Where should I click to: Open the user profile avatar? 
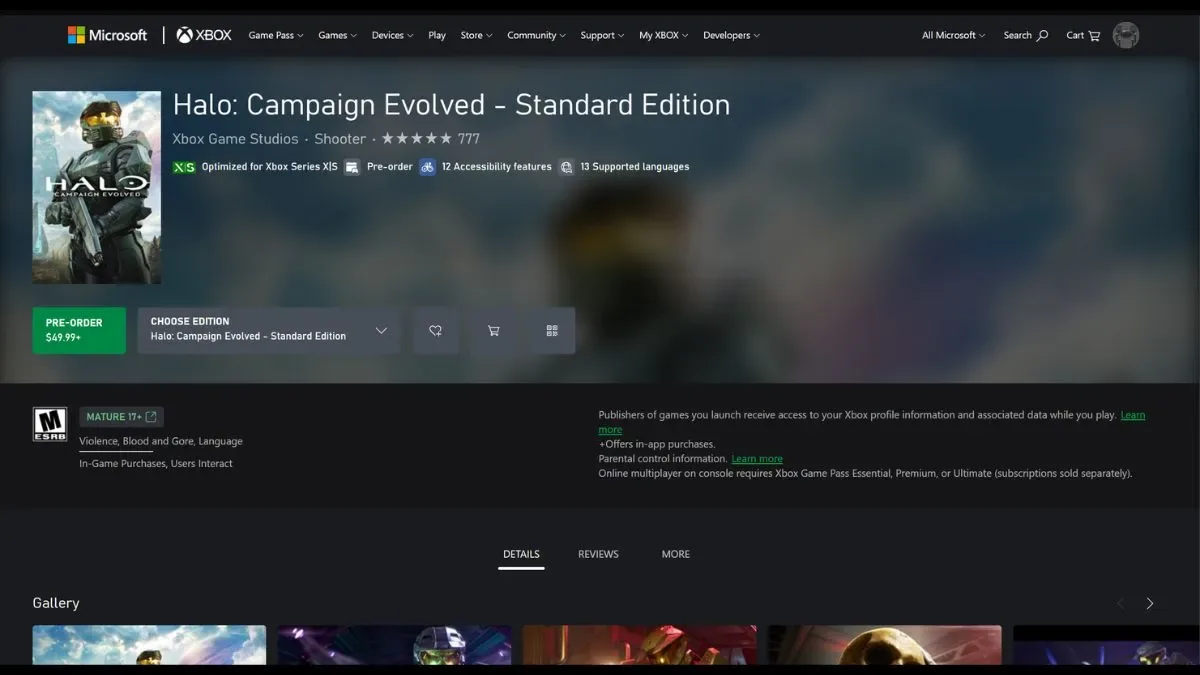(1126, 35)
